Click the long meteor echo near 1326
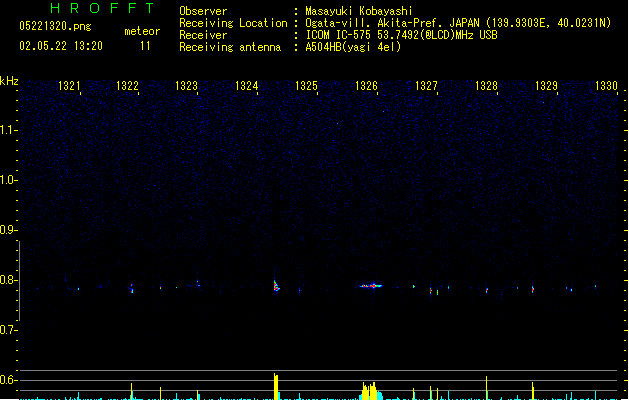 [371, 286]
